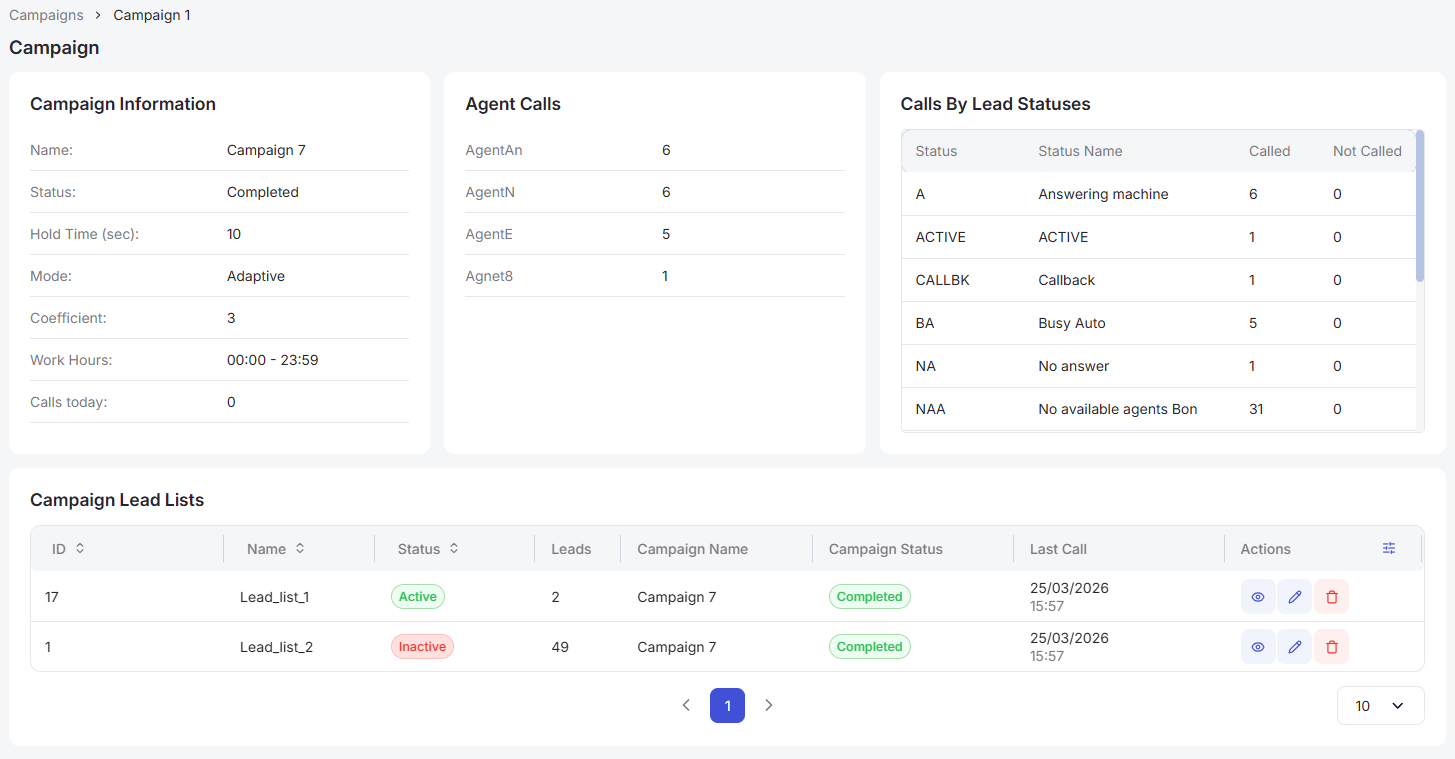
Task: Click scrollbar in Calls By Lead Statuses
Action: (x=1420, y=206)
